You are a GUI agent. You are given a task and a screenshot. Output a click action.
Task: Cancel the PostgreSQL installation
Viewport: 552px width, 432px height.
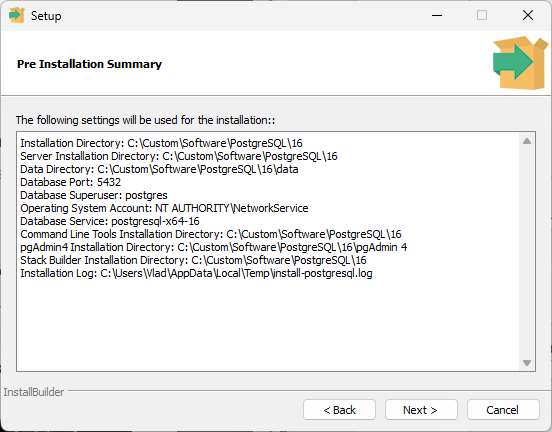tap(503, 410)
